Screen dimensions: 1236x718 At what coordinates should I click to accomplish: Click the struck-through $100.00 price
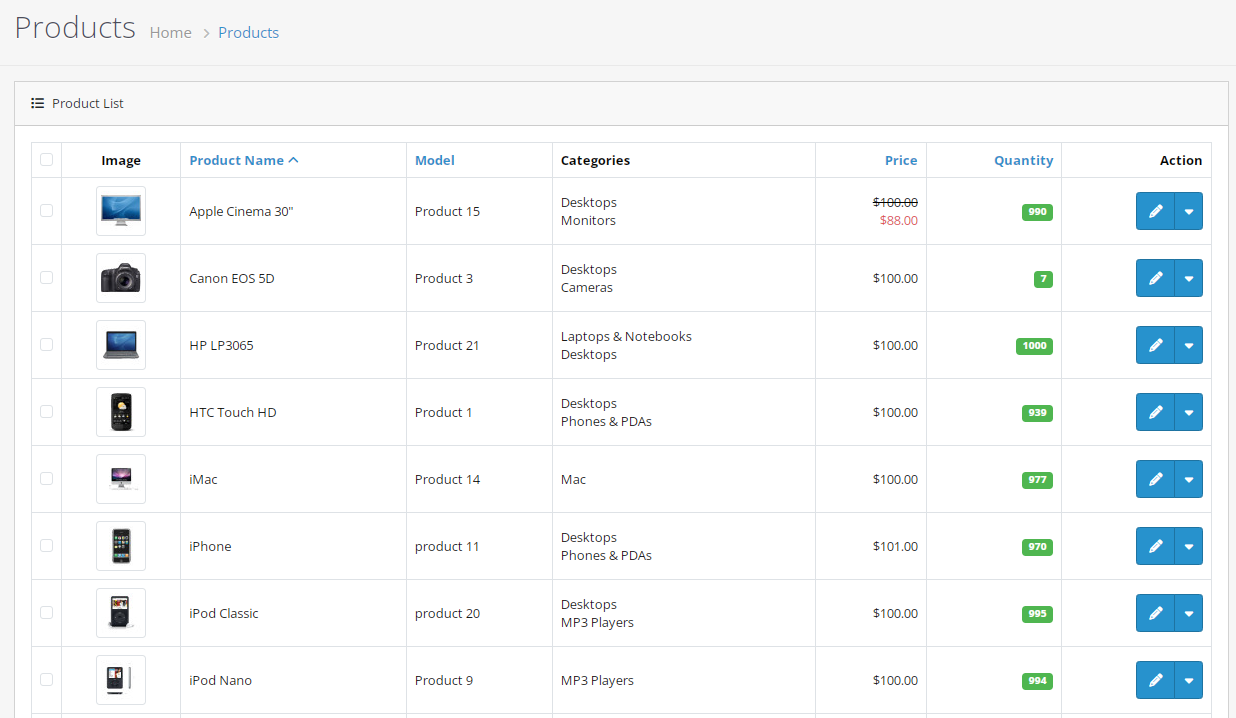point(895,202)
